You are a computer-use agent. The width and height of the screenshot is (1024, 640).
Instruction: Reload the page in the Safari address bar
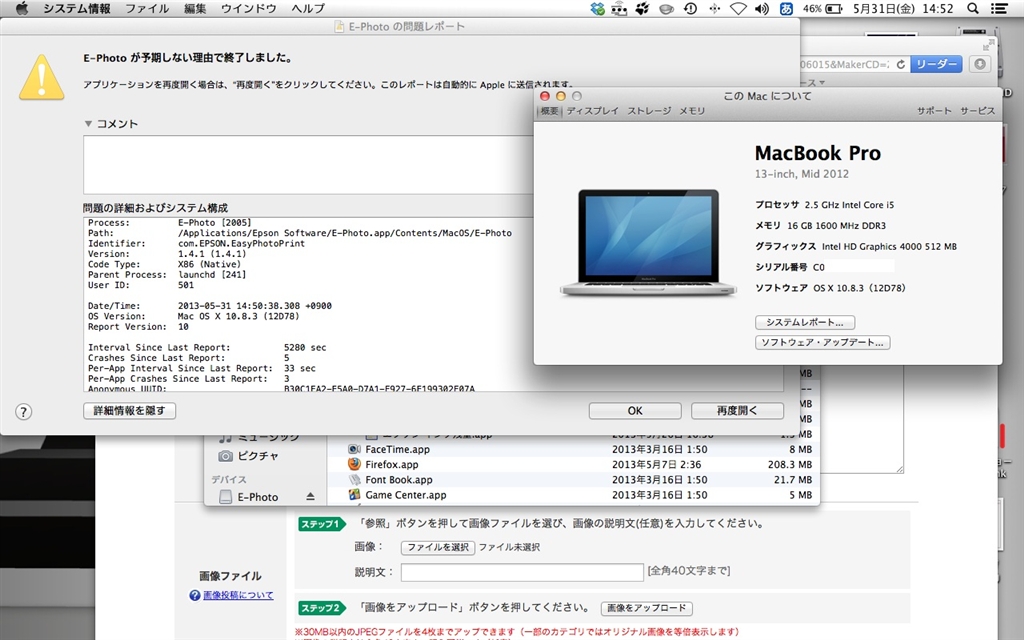tap(901, 64)
